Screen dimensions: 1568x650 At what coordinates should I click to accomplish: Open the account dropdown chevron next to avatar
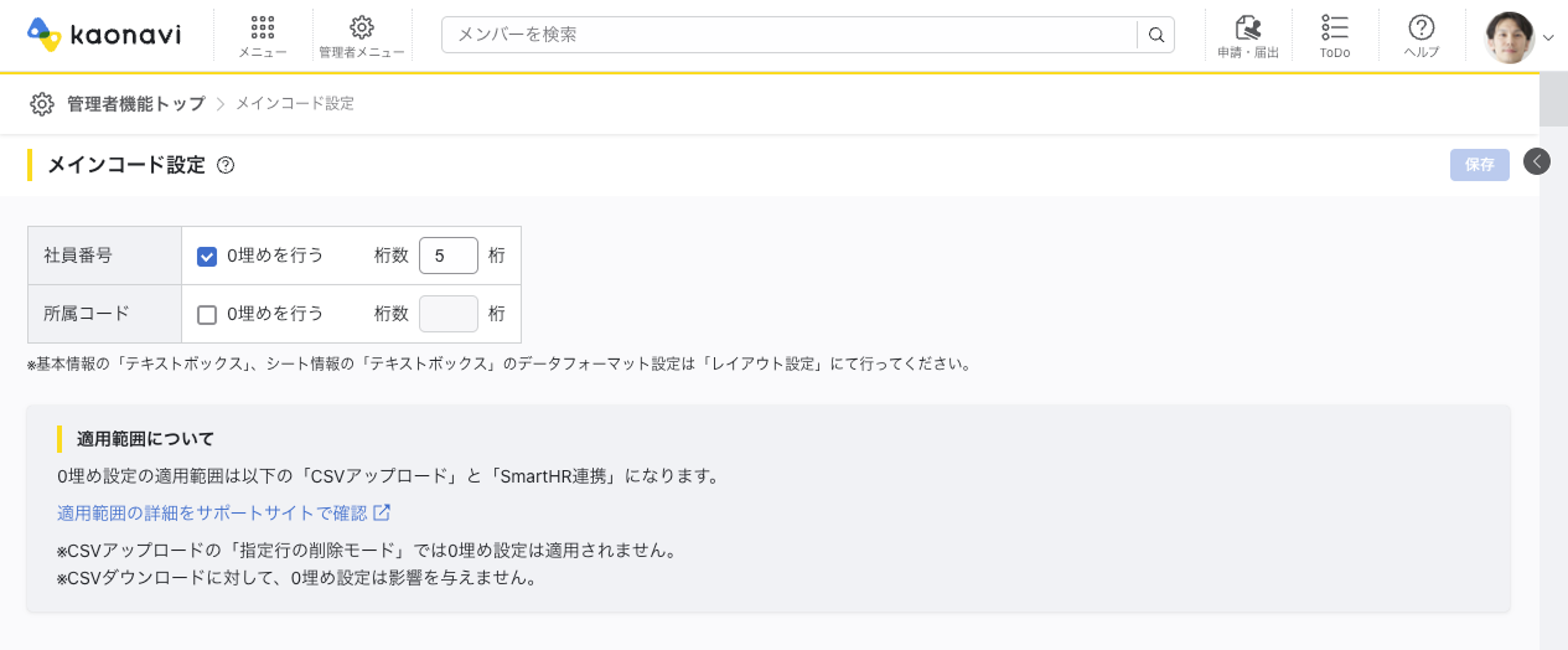click(1549, 38)
